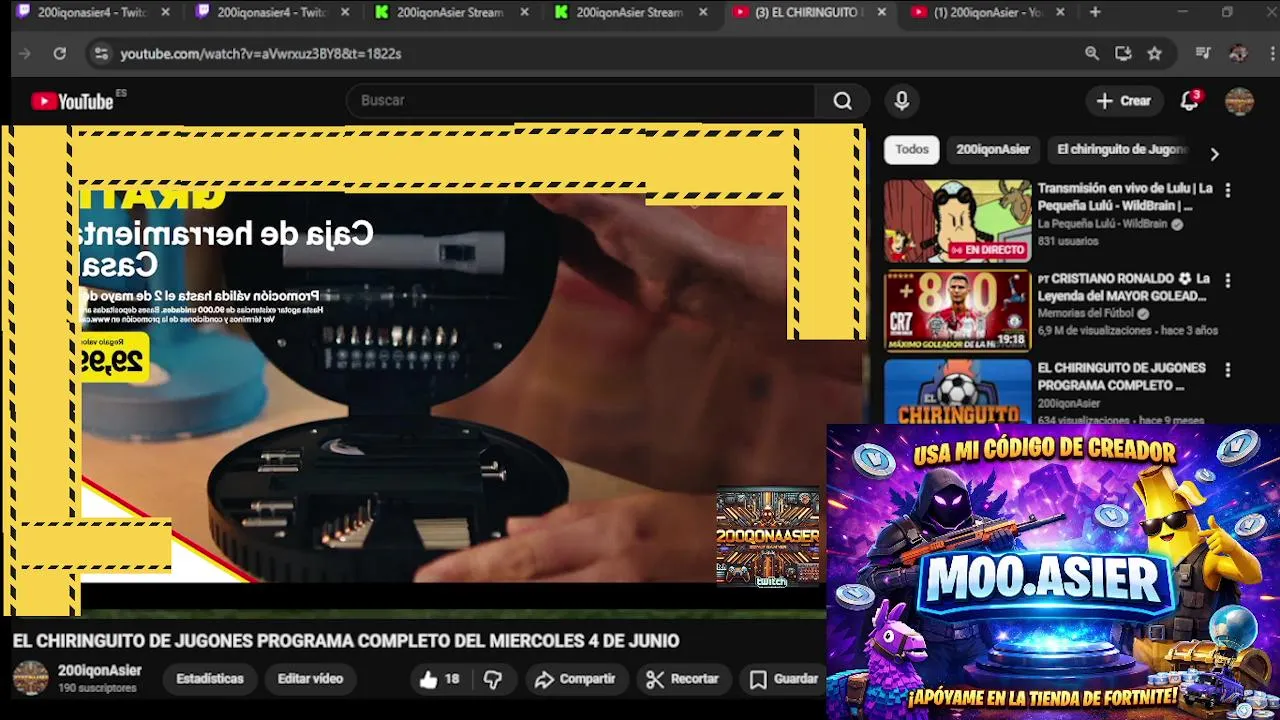
Task: Open the YouTube account avatar menu
Action: click(1239, 101)
